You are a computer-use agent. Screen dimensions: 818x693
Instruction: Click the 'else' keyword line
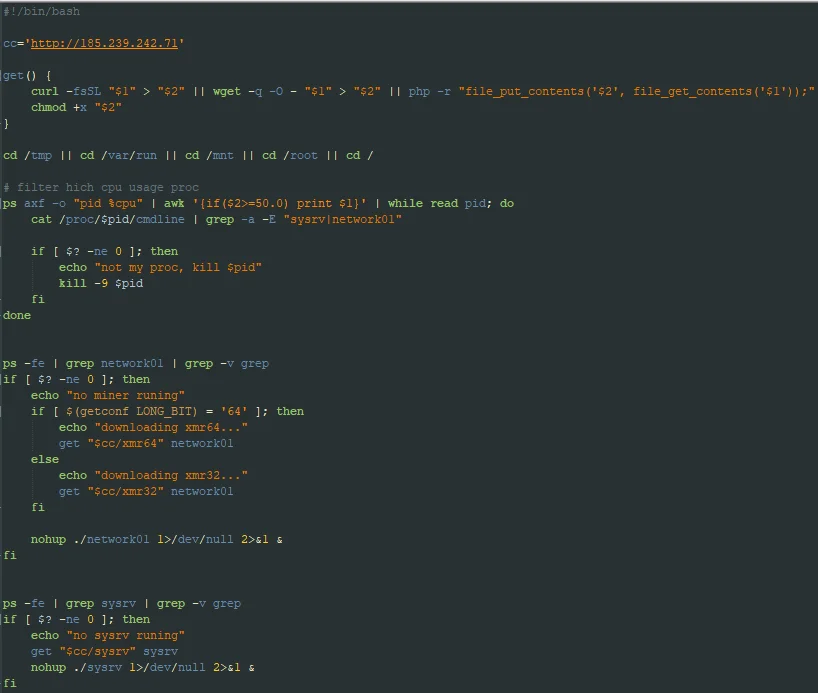[45, 460]
